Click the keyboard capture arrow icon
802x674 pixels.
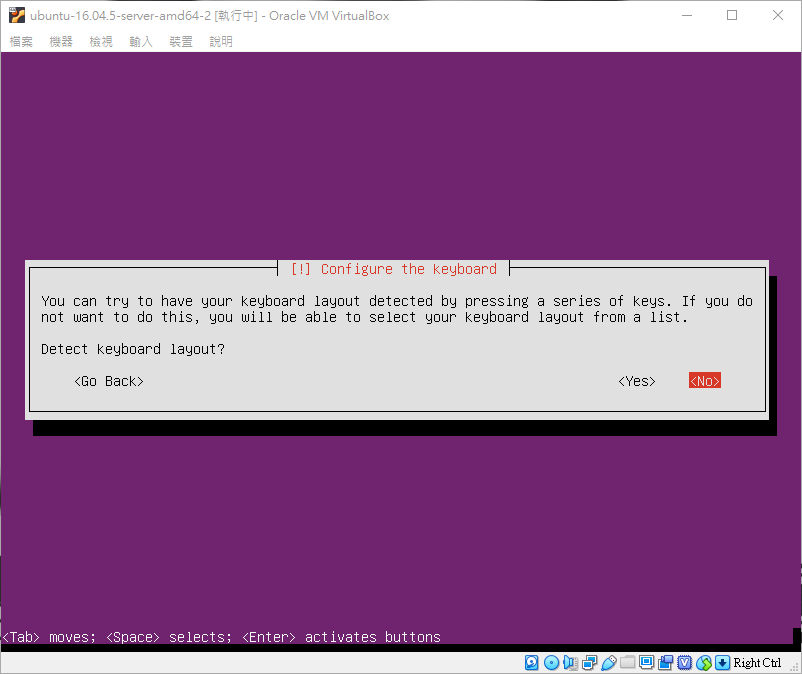coord(722,663)
